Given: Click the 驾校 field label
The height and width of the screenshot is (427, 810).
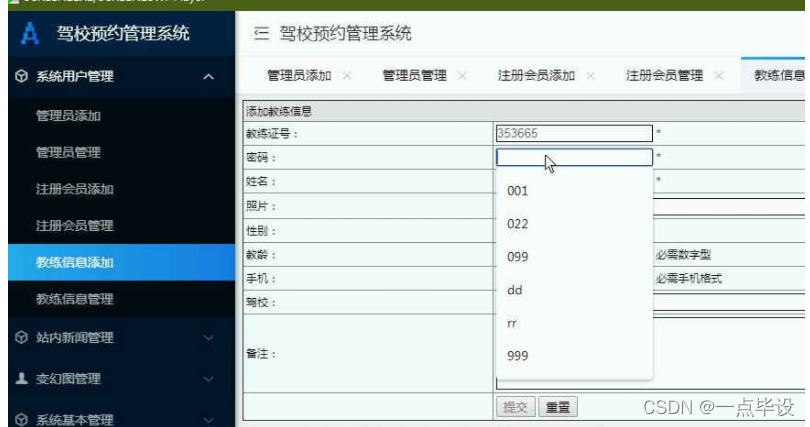Looking at the screenshot, I should coord(261,303).
